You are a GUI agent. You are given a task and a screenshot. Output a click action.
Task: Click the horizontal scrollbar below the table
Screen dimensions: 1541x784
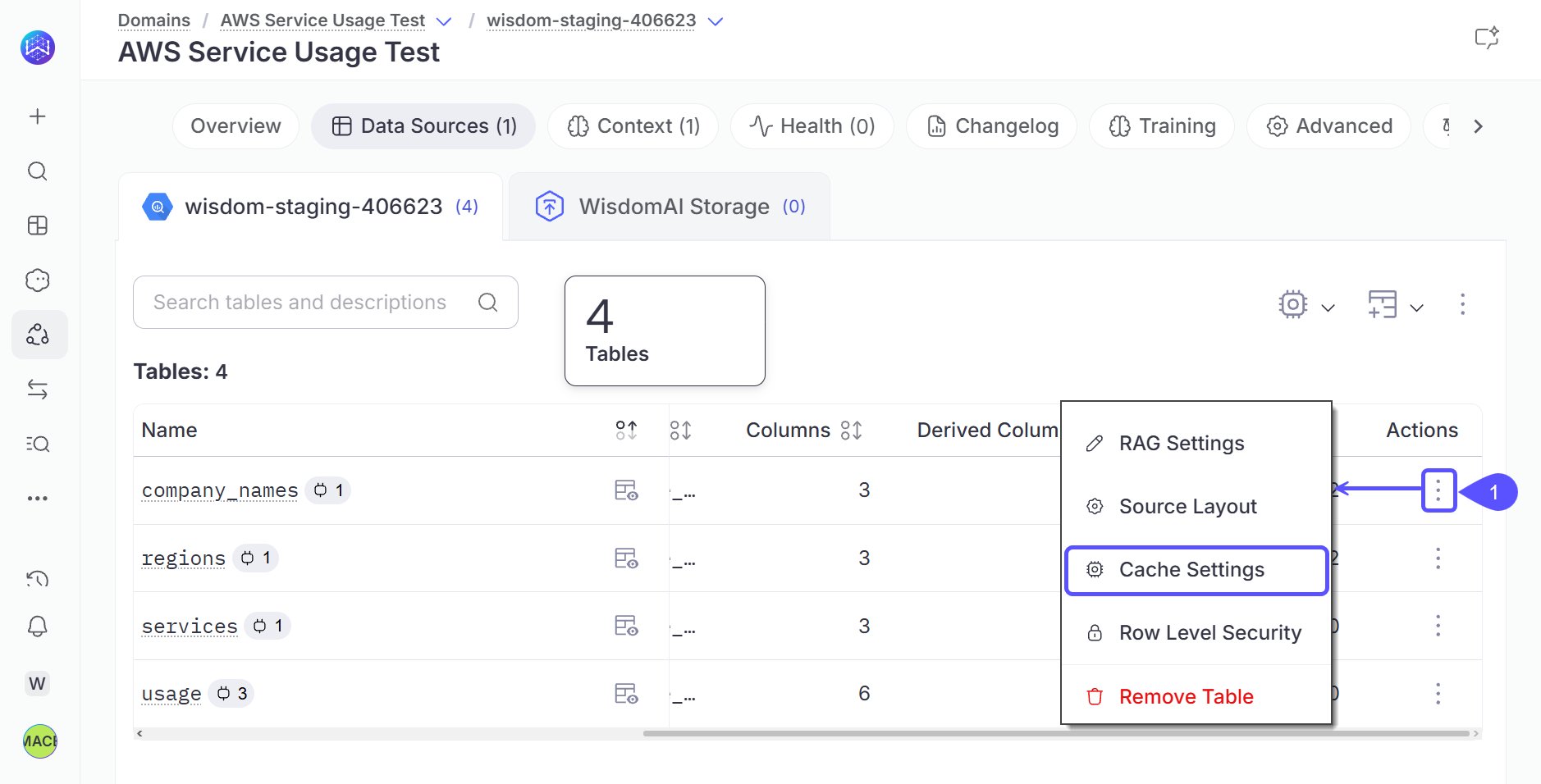point(1056,733)
